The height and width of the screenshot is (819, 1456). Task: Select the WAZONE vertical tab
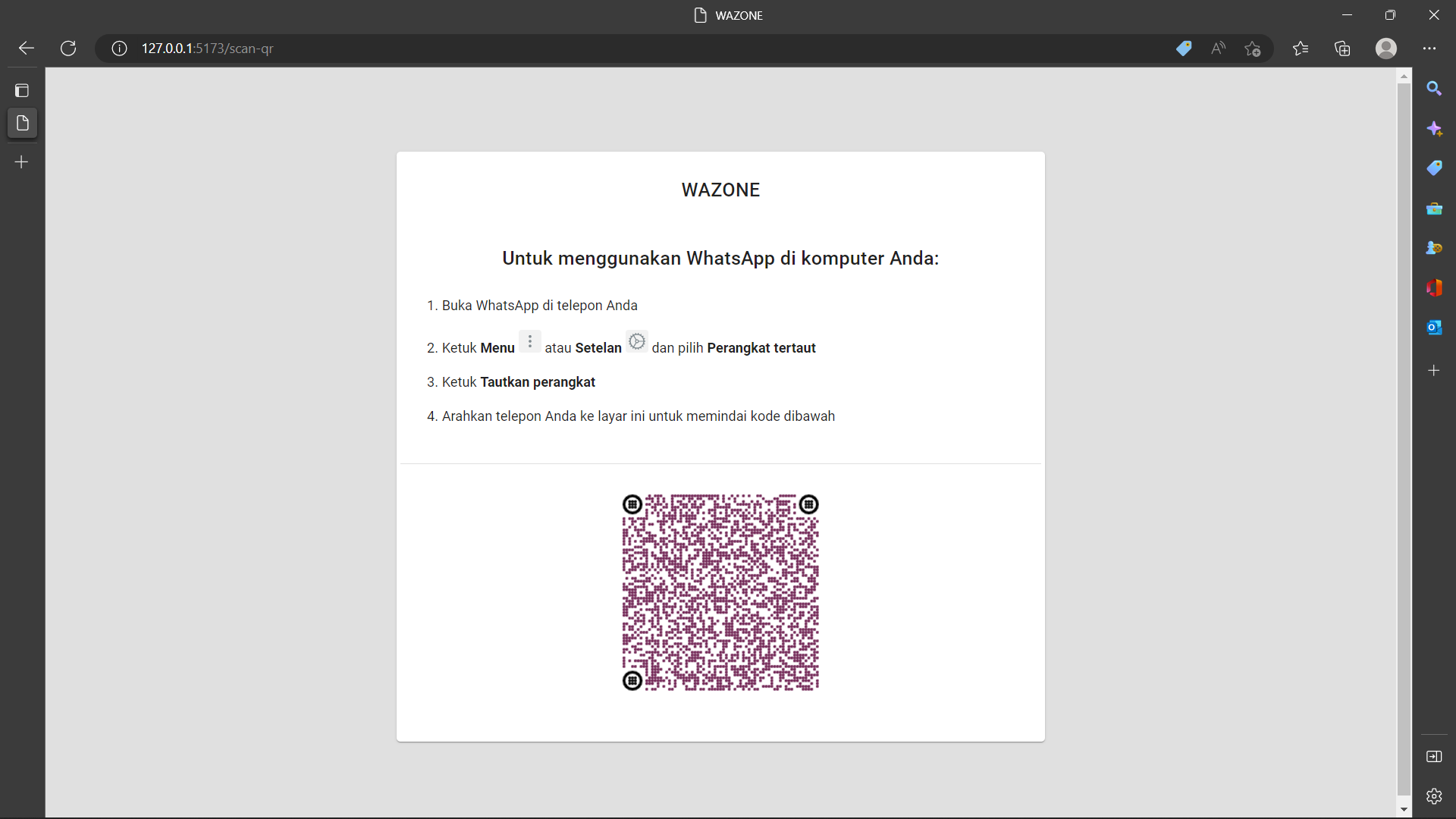point(22,123)
